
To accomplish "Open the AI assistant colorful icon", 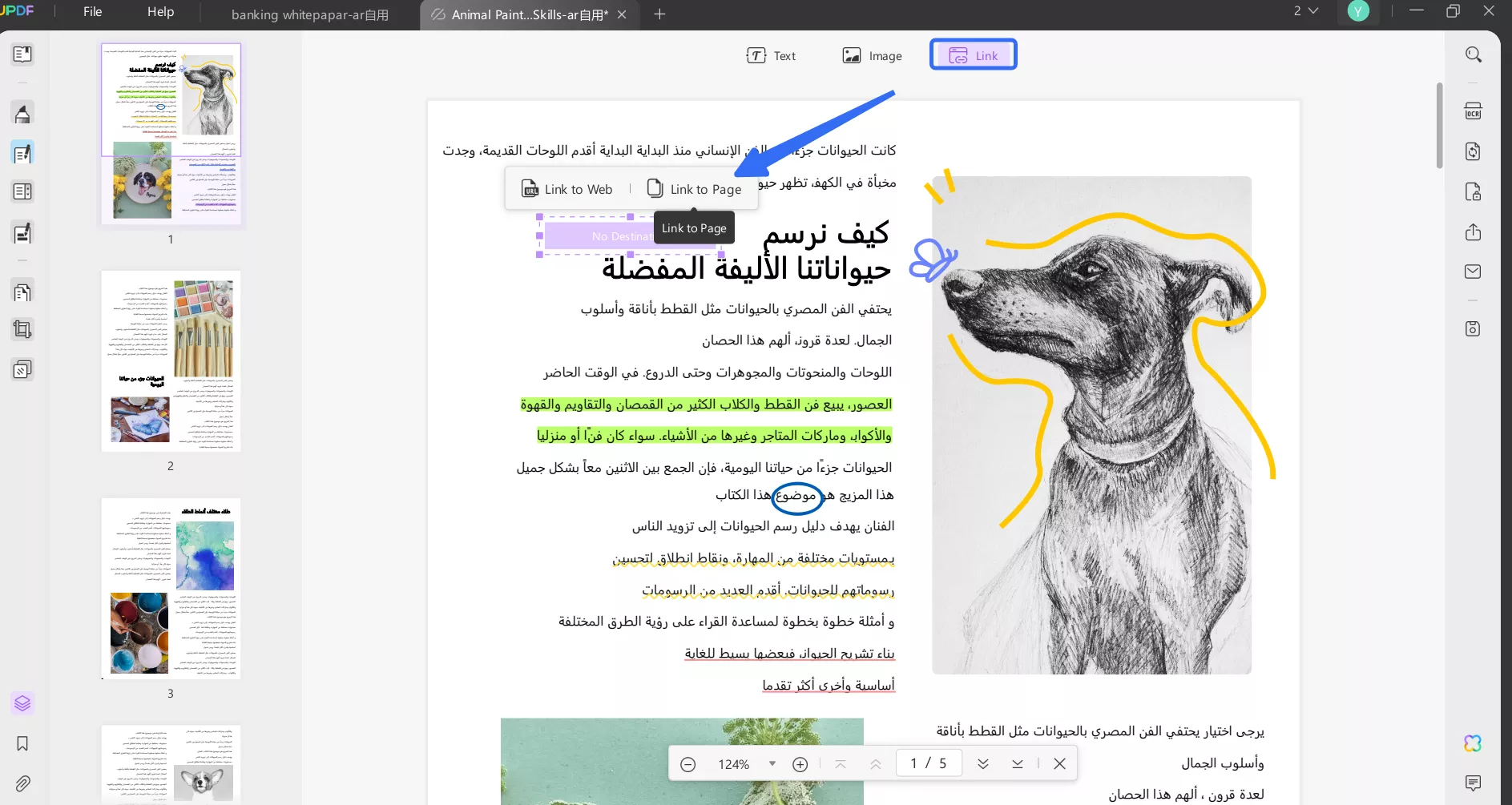I will [1473, 743].
